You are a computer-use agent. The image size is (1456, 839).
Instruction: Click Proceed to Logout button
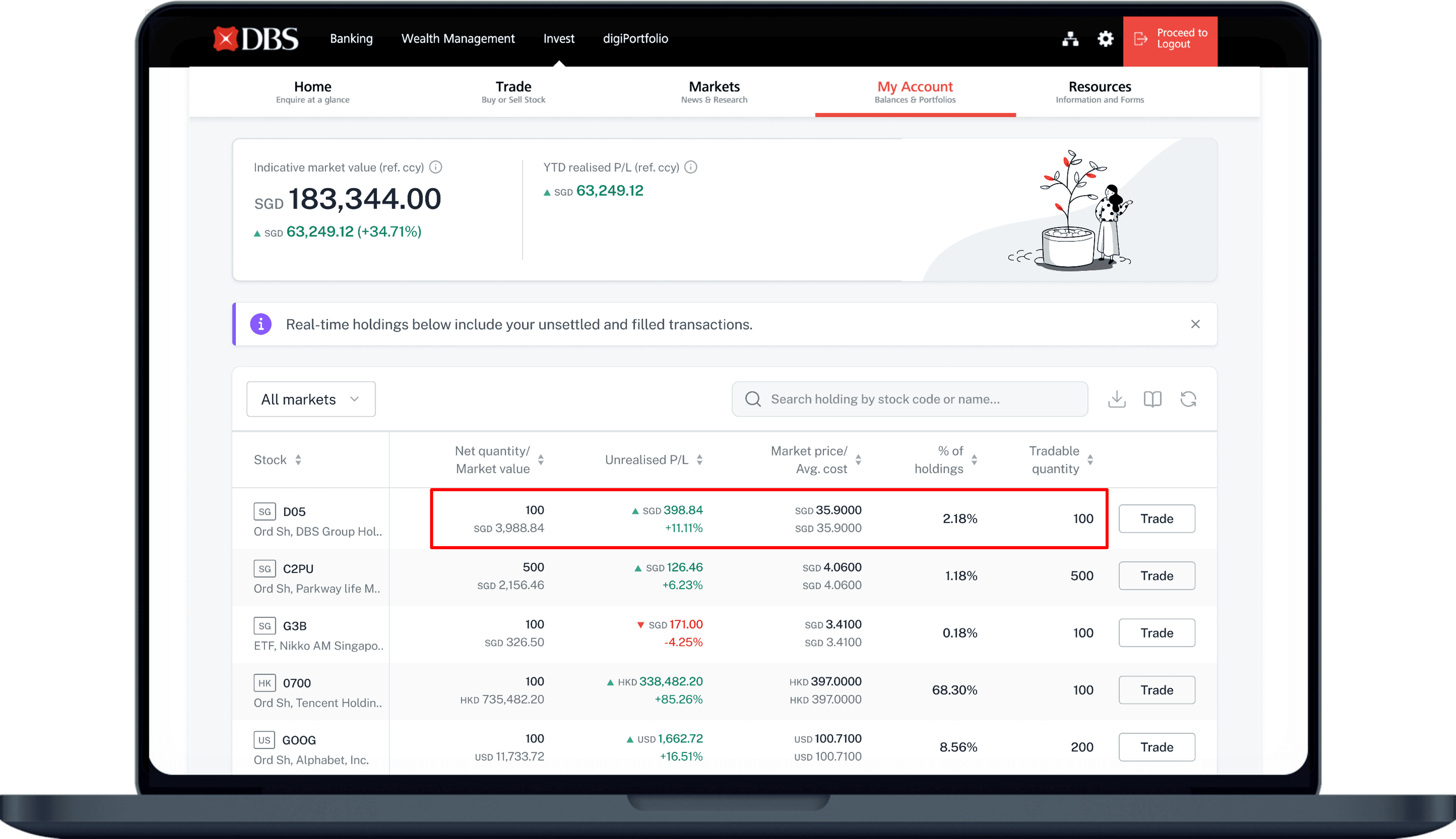click(x=1170, y=39)
